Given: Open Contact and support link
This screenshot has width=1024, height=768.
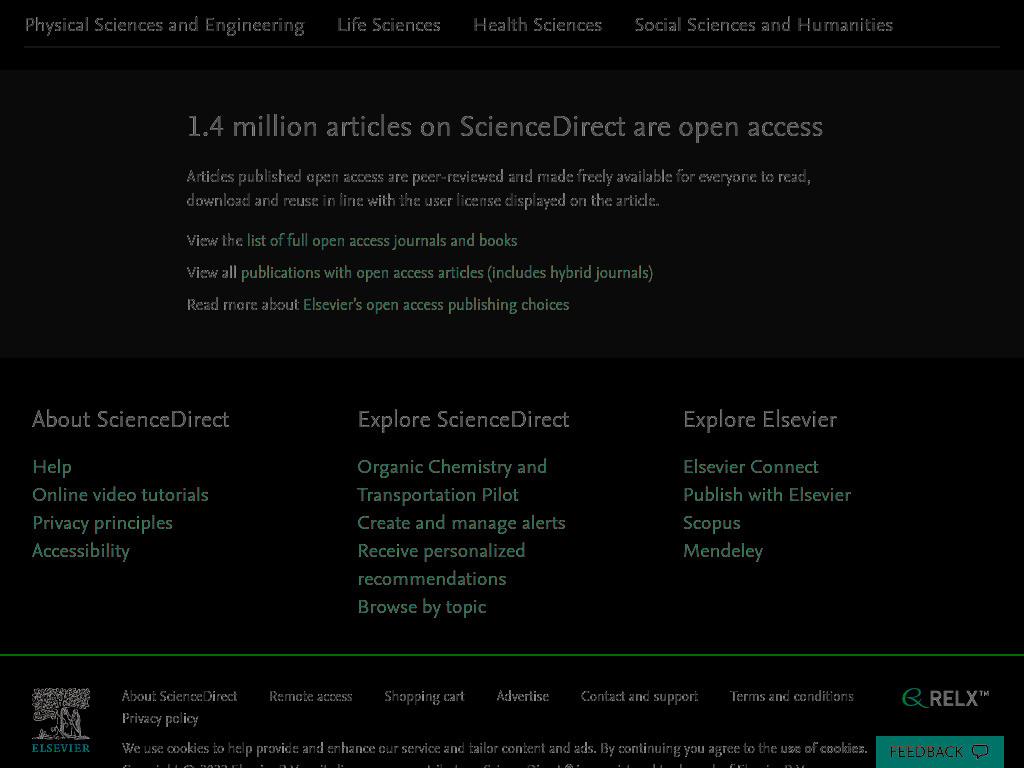Looking at the screenshot, I should pos(639,696).
